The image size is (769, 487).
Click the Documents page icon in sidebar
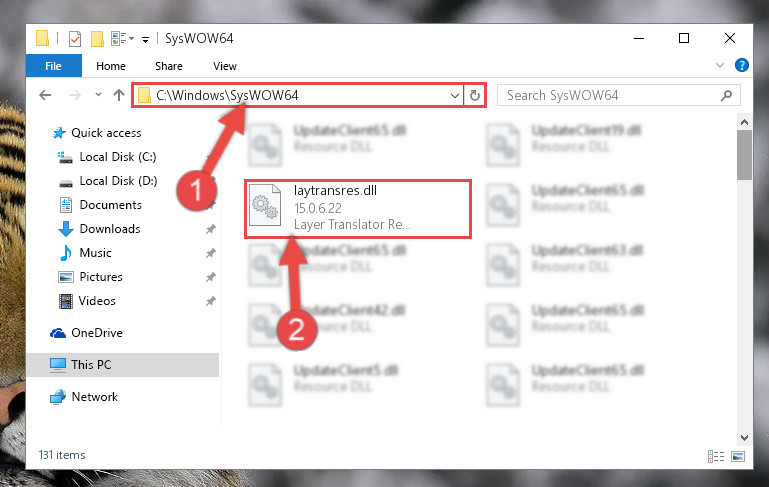[66, 205]
